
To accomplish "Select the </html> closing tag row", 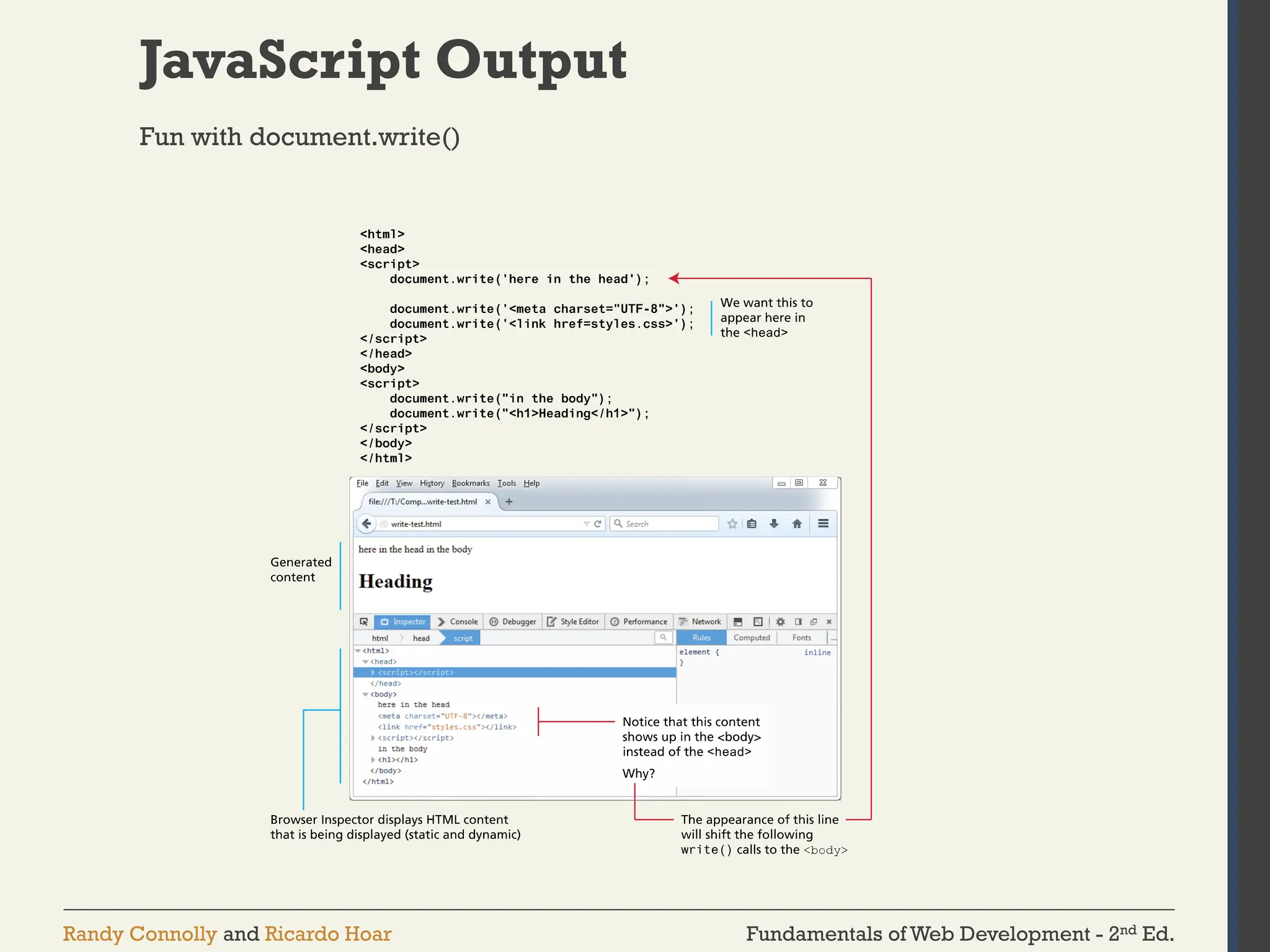I will pos(378,782).
